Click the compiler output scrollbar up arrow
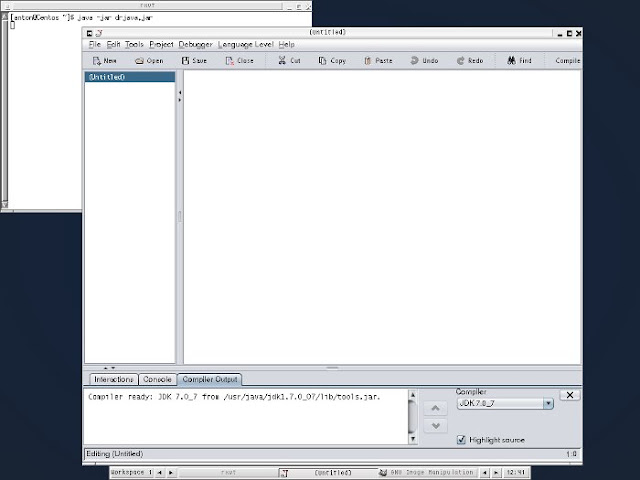The image size is (640, 480). [413, 395]
